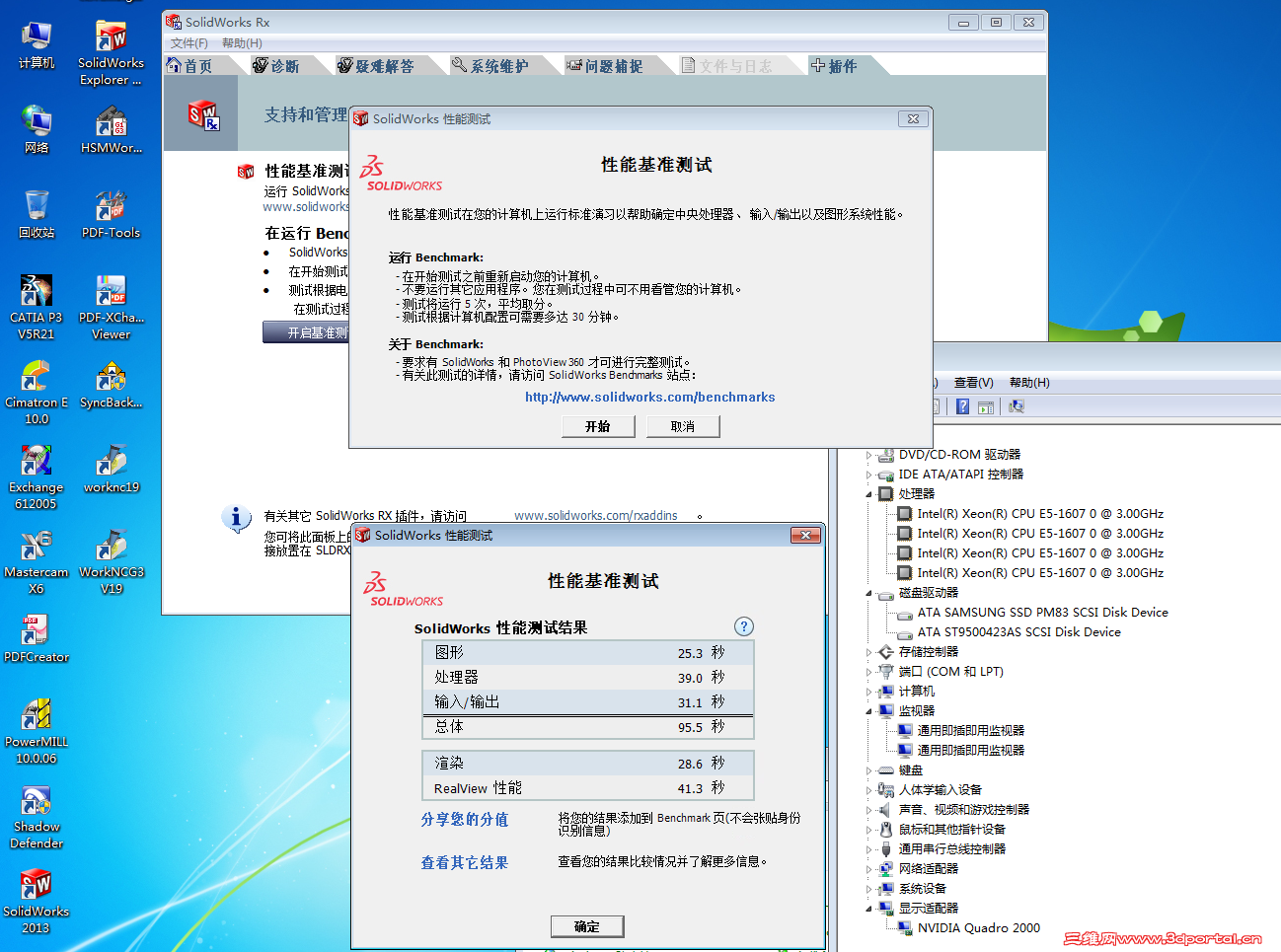
Task: Select the 回收站 recycle bin icon
Action: pyautogui.click(x=37, y=214)
